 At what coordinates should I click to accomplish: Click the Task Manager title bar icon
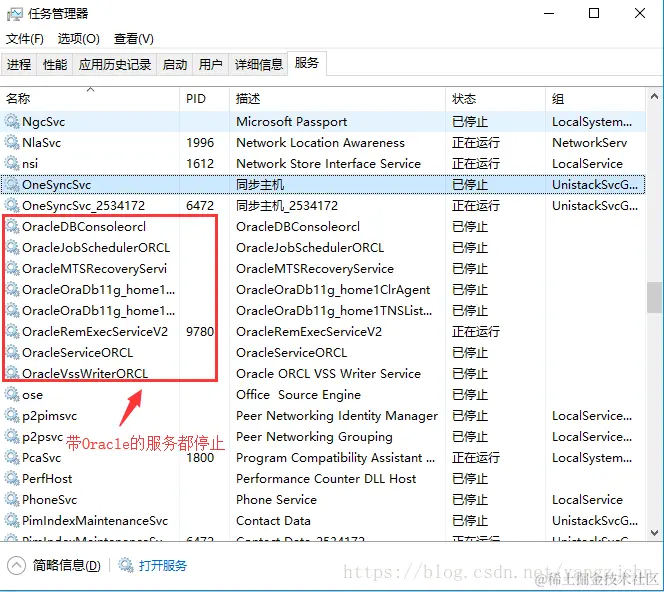pyautogui.click(x=15, y=14)
